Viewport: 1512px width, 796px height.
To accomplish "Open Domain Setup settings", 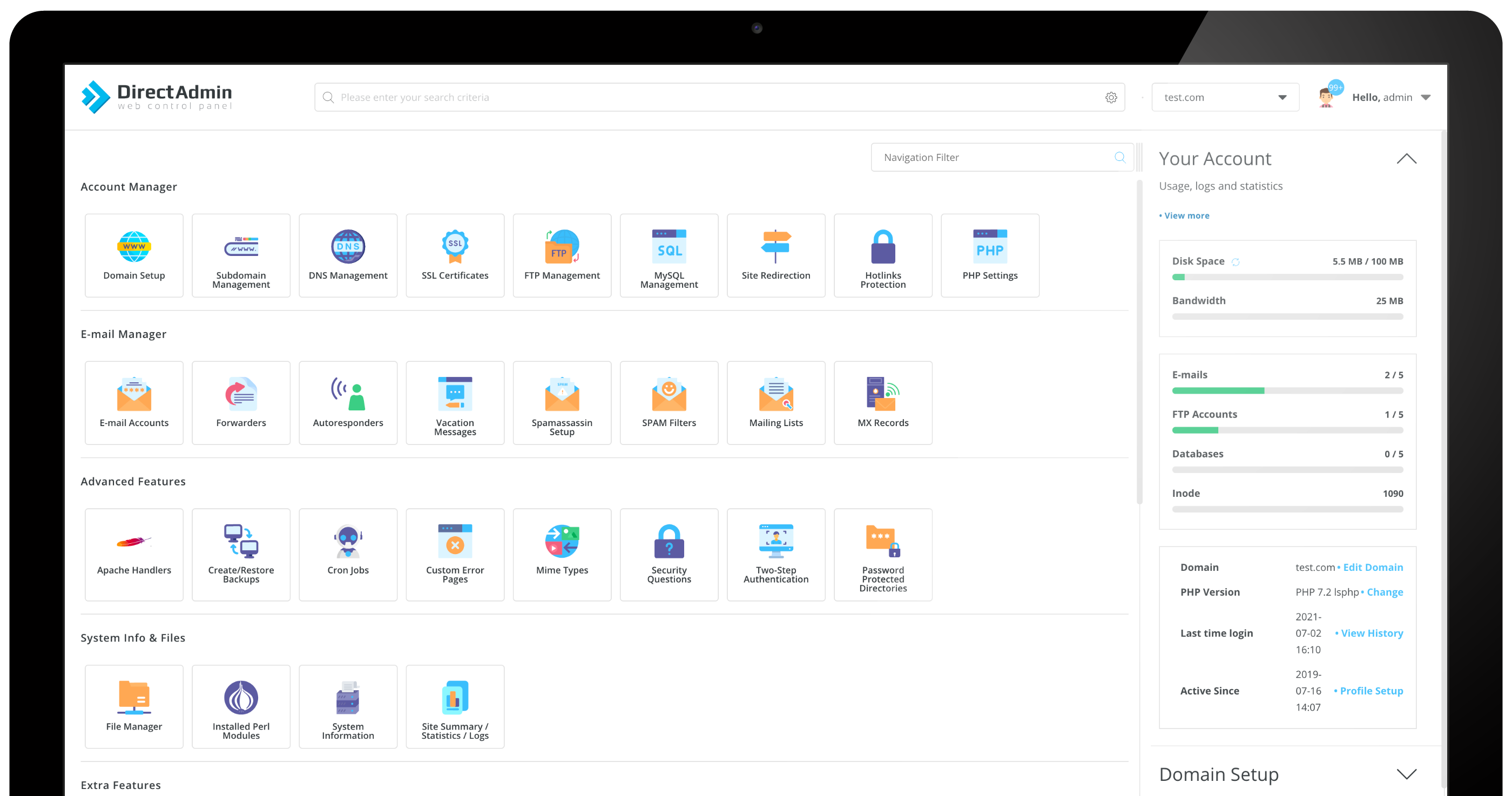I will tap(134, 254).
